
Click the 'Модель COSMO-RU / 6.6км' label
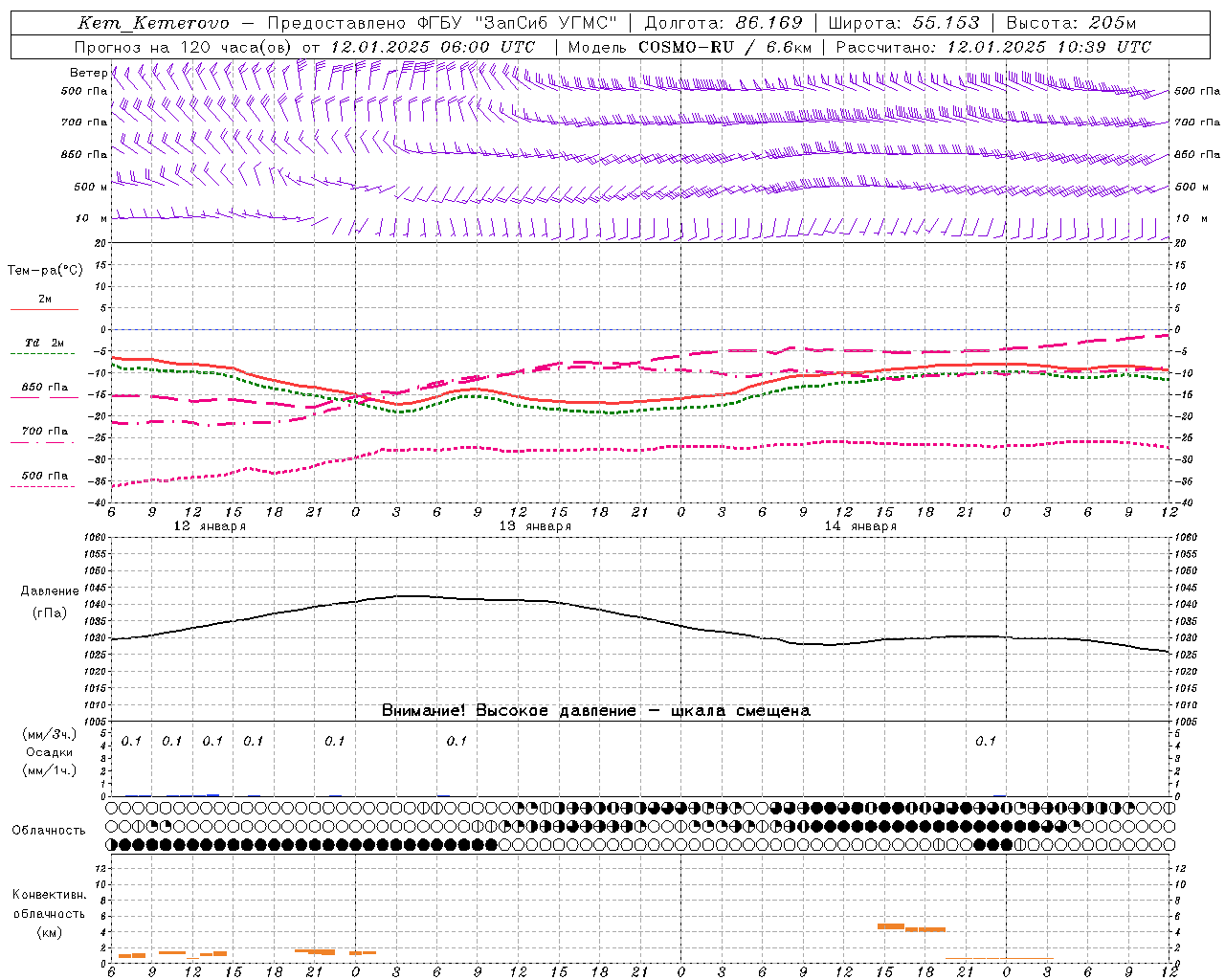point(690,47)
